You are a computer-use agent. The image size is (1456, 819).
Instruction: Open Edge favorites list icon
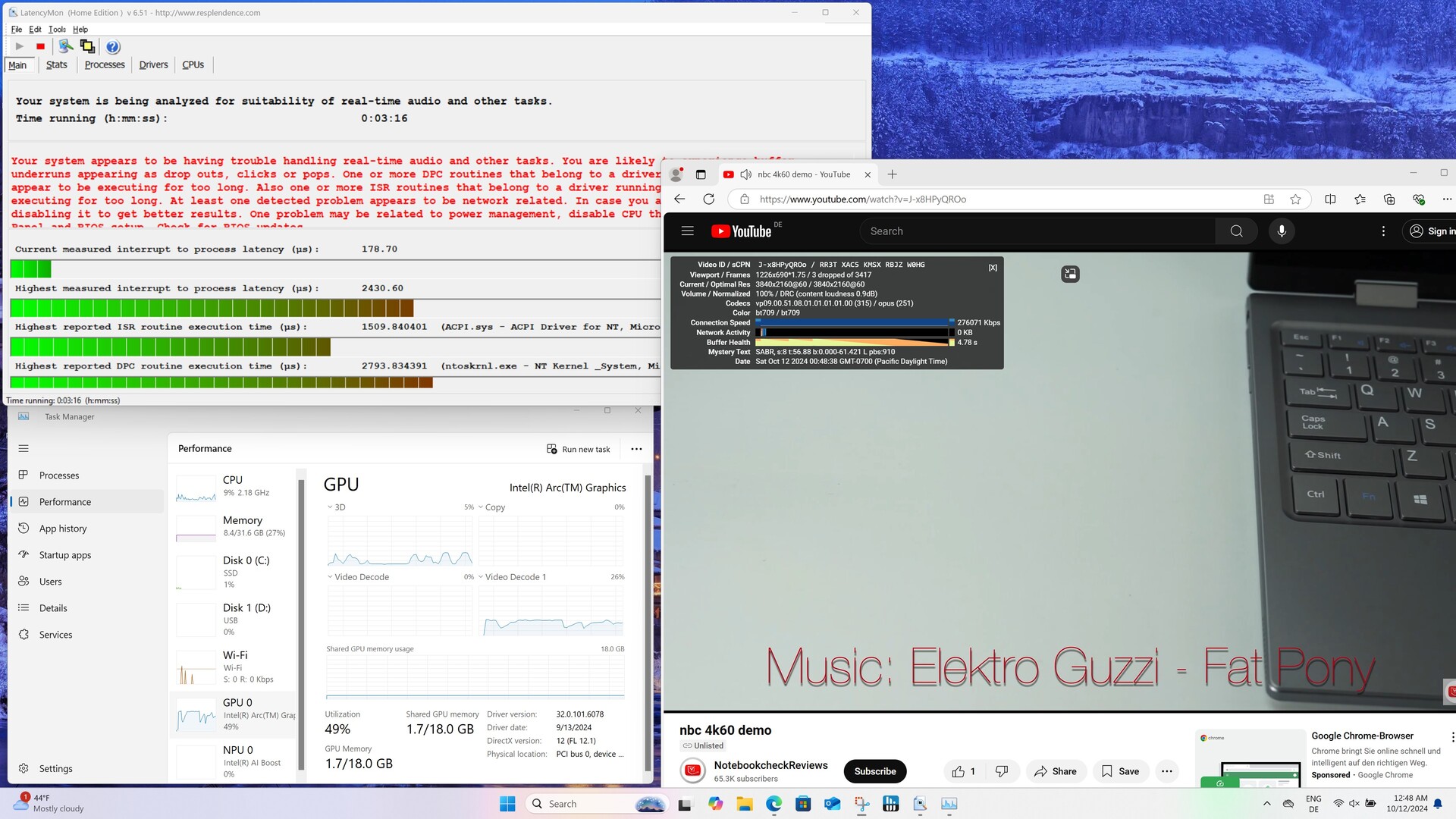1360,199
